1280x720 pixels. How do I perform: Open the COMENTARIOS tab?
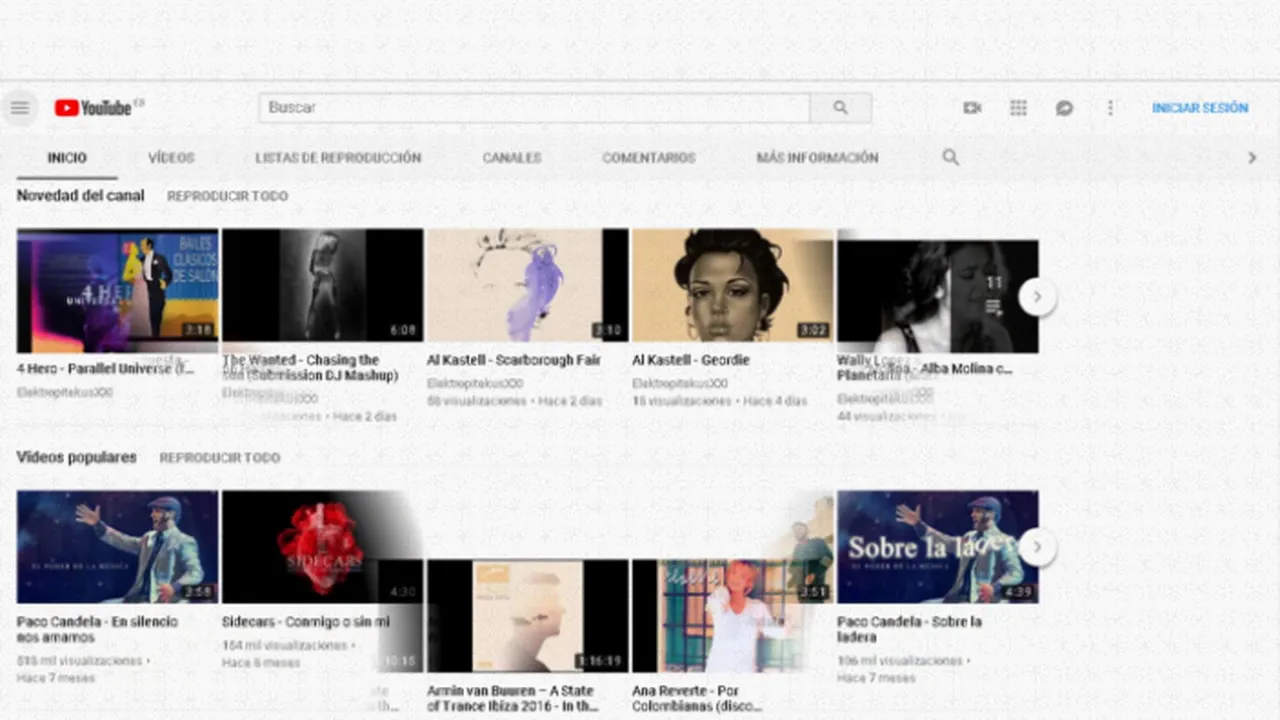[x=649, y=157]
